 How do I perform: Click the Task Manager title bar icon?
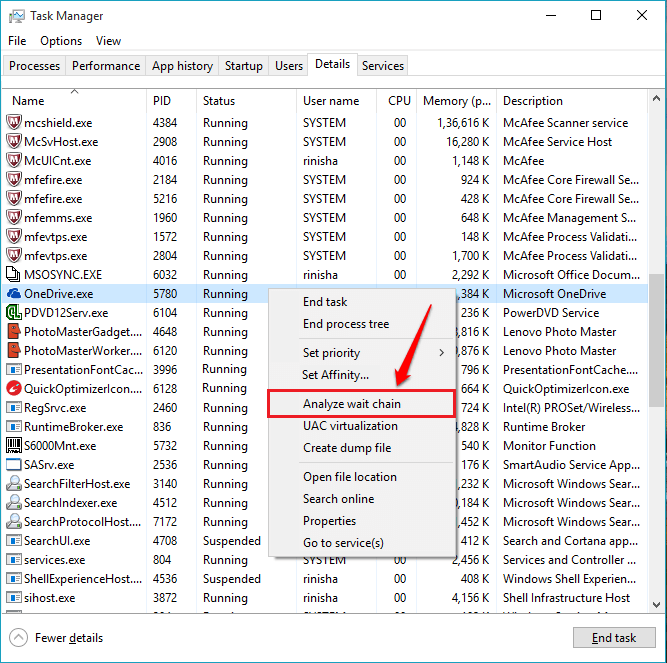point(17,16)
